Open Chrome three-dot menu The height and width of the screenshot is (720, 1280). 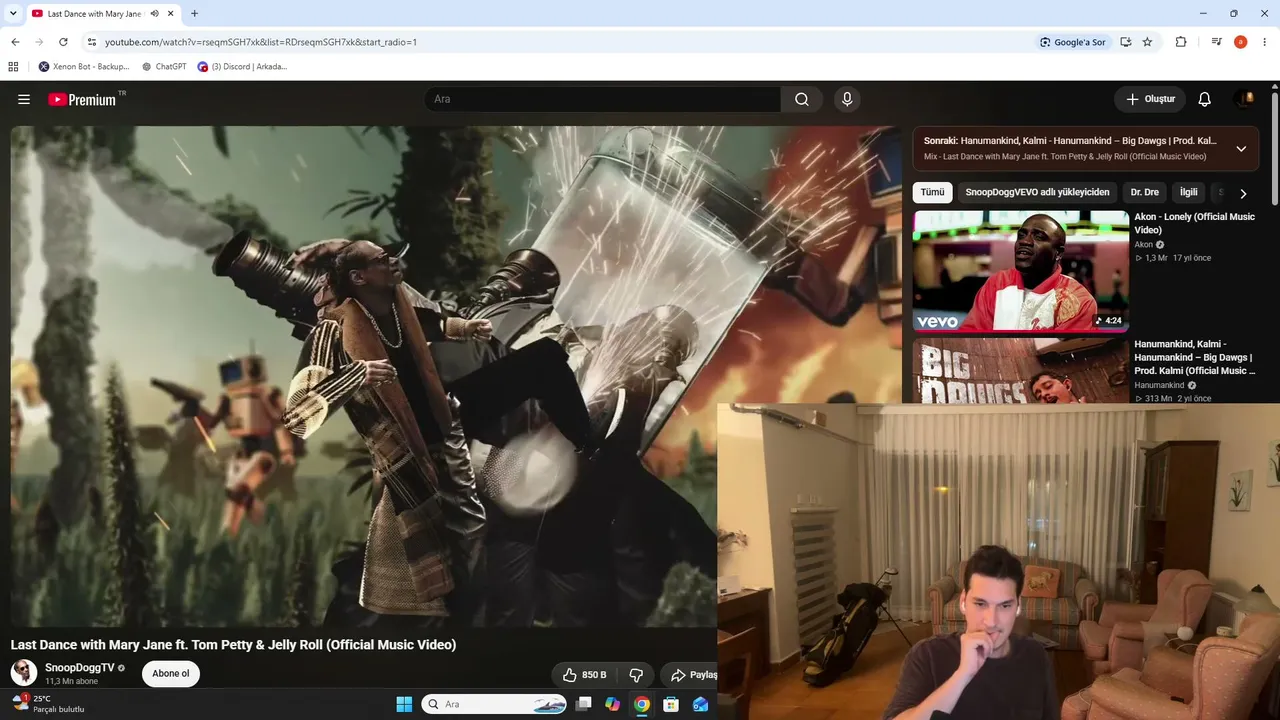click(x=1265, y=42)
